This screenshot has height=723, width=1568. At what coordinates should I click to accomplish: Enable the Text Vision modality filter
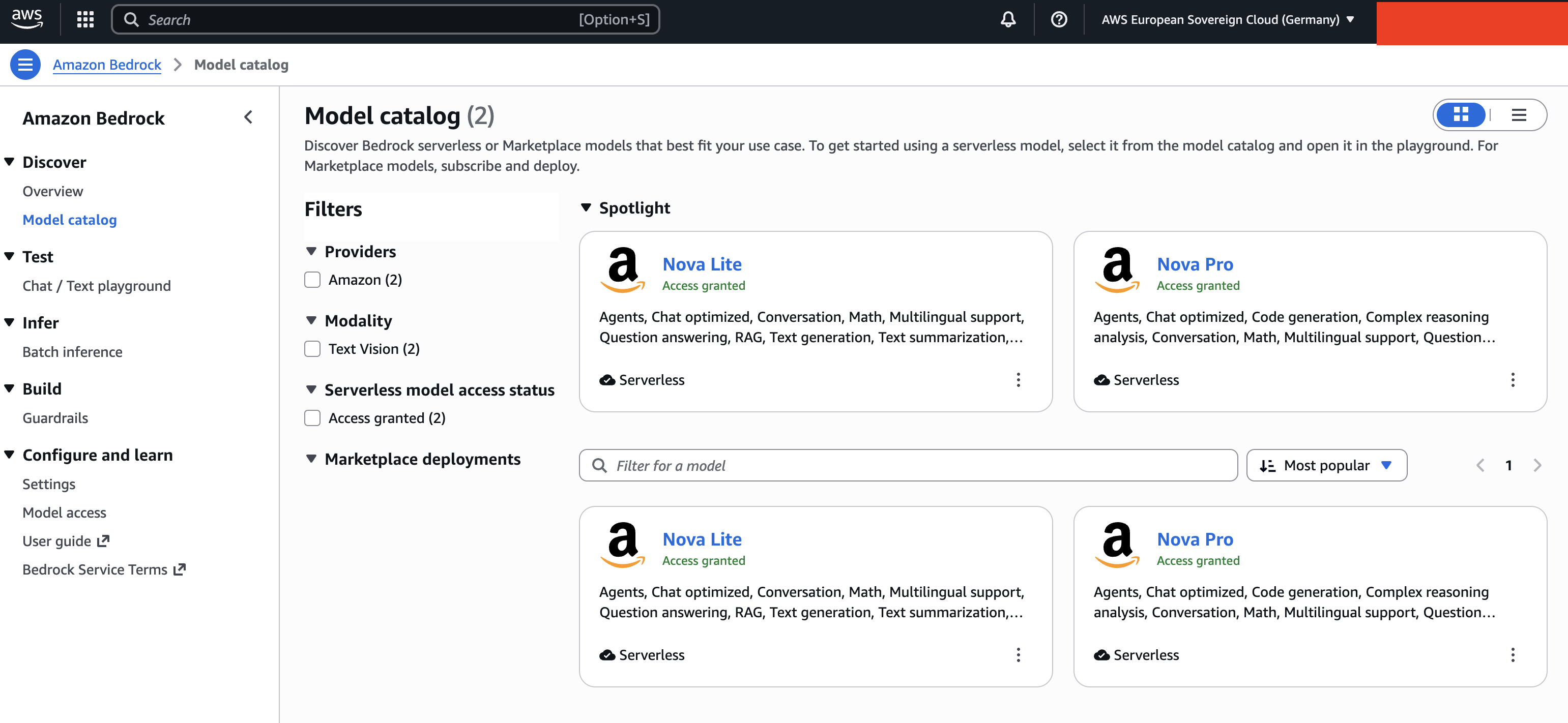(x=312, y=349)
